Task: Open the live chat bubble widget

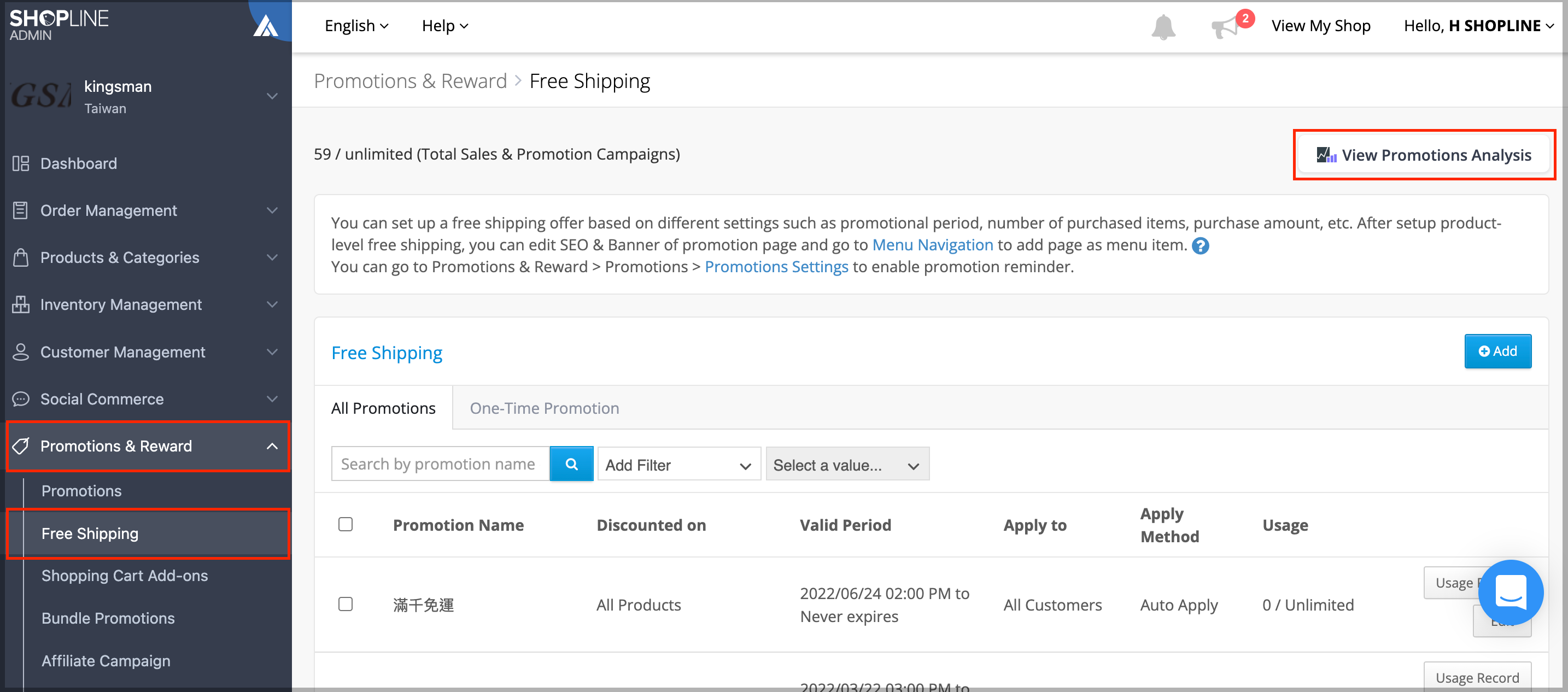Action: [x=1511, y=592]
